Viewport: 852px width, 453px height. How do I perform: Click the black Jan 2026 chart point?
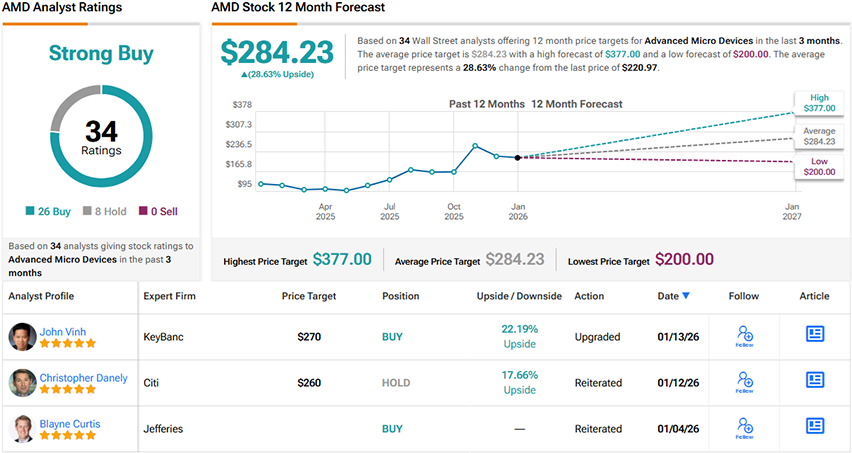(517, 157)
